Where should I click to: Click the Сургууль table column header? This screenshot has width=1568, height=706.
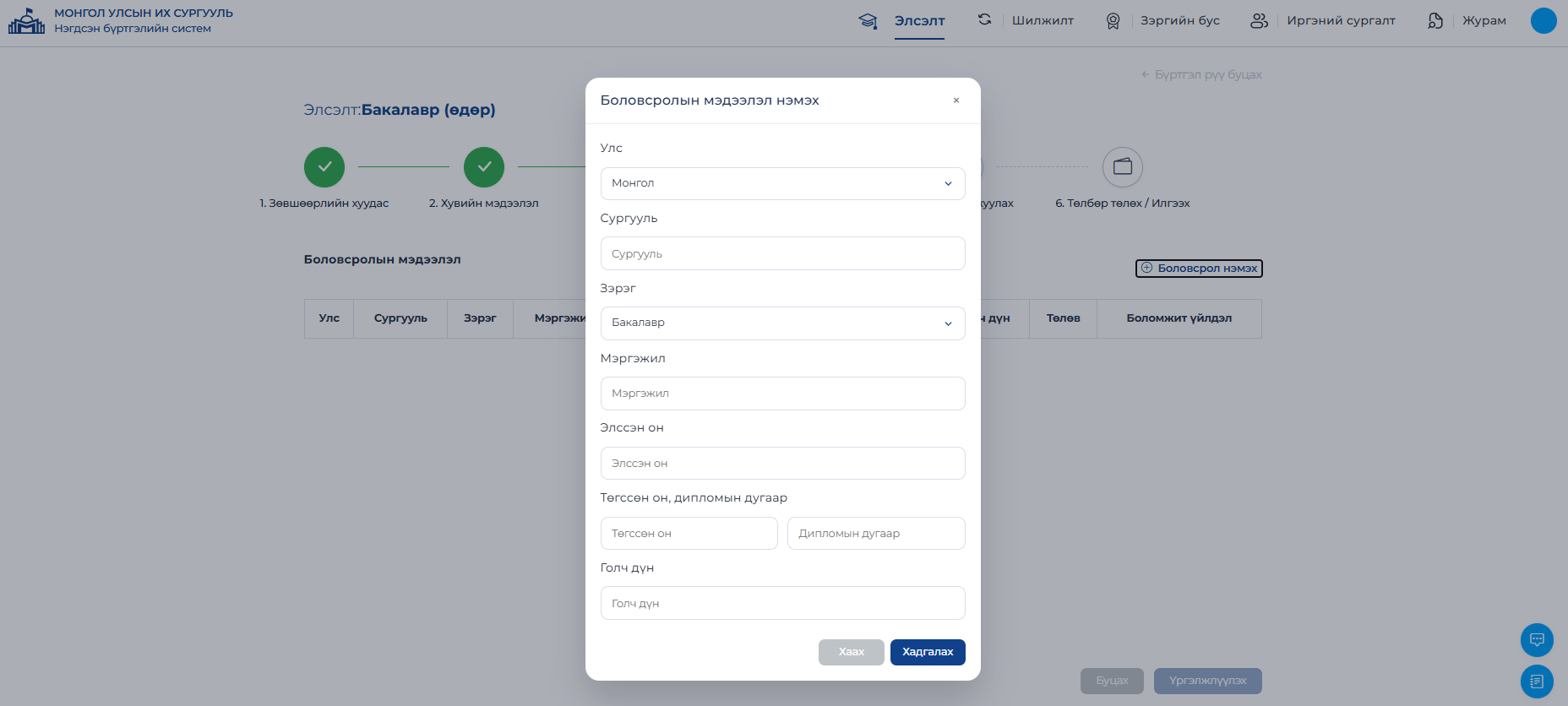coord(400,318)
